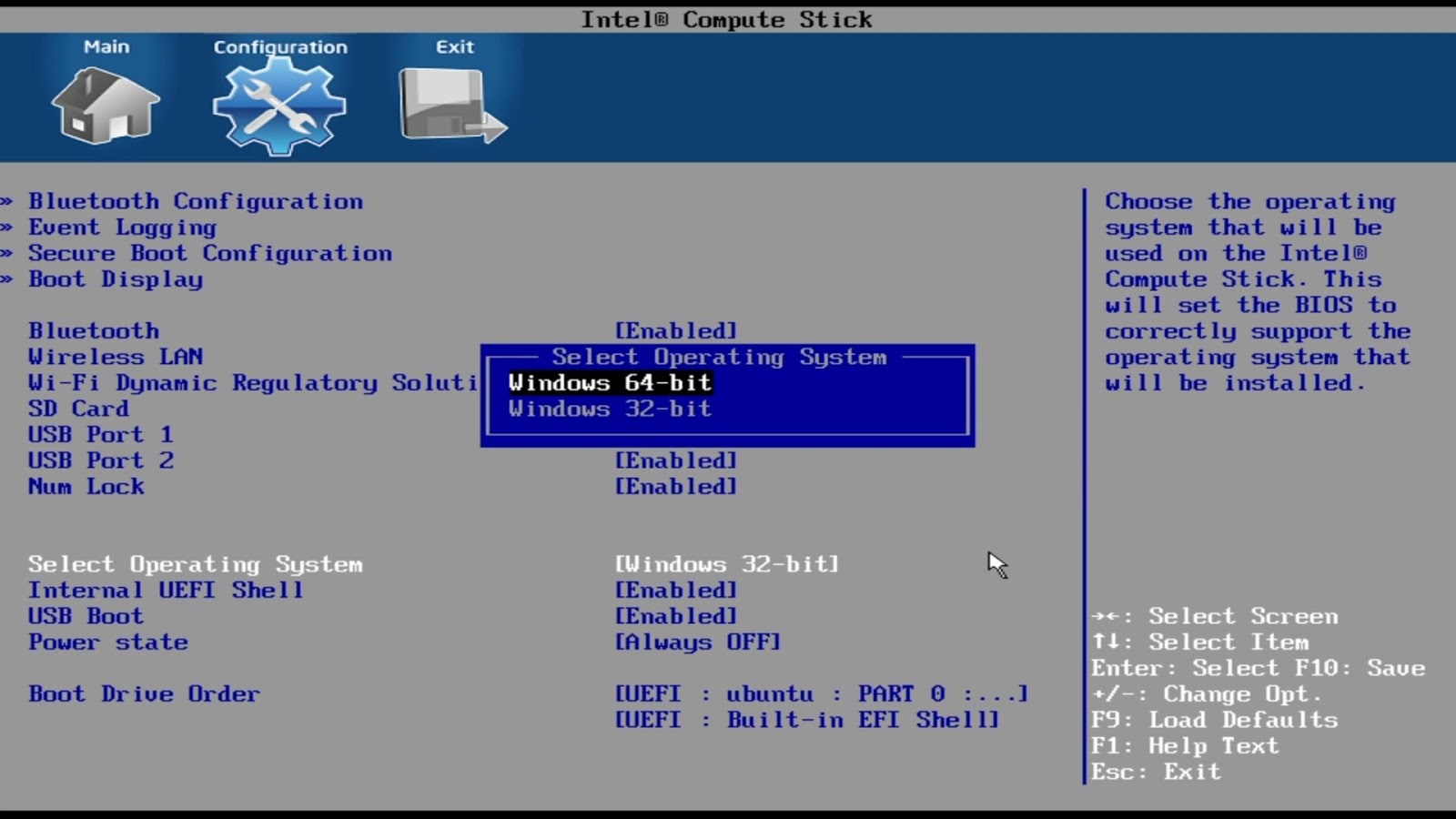This screenshot has height=819, width=1456.
Task: Select the Wireless LAN setting label
Action: pos(116,357)
